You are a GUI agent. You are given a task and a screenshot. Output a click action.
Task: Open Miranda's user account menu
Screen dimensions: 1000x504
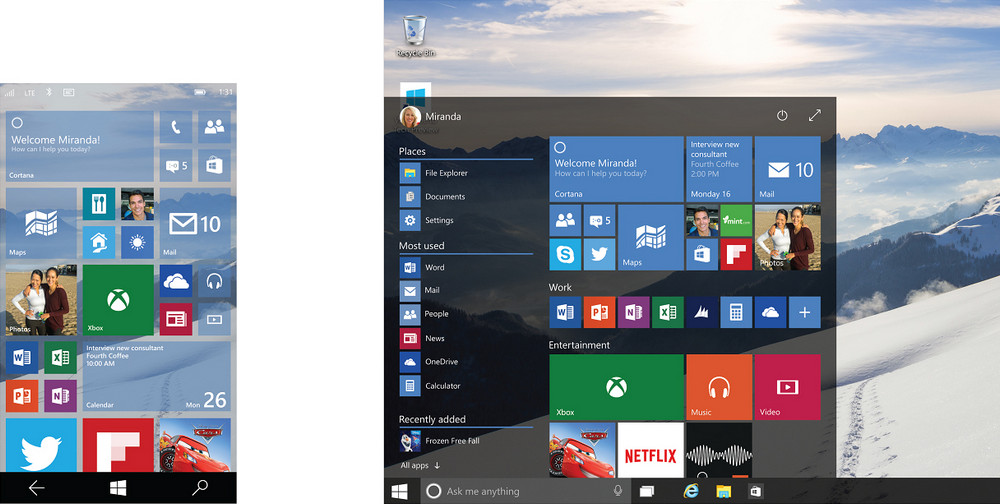(x=430, y=117)
